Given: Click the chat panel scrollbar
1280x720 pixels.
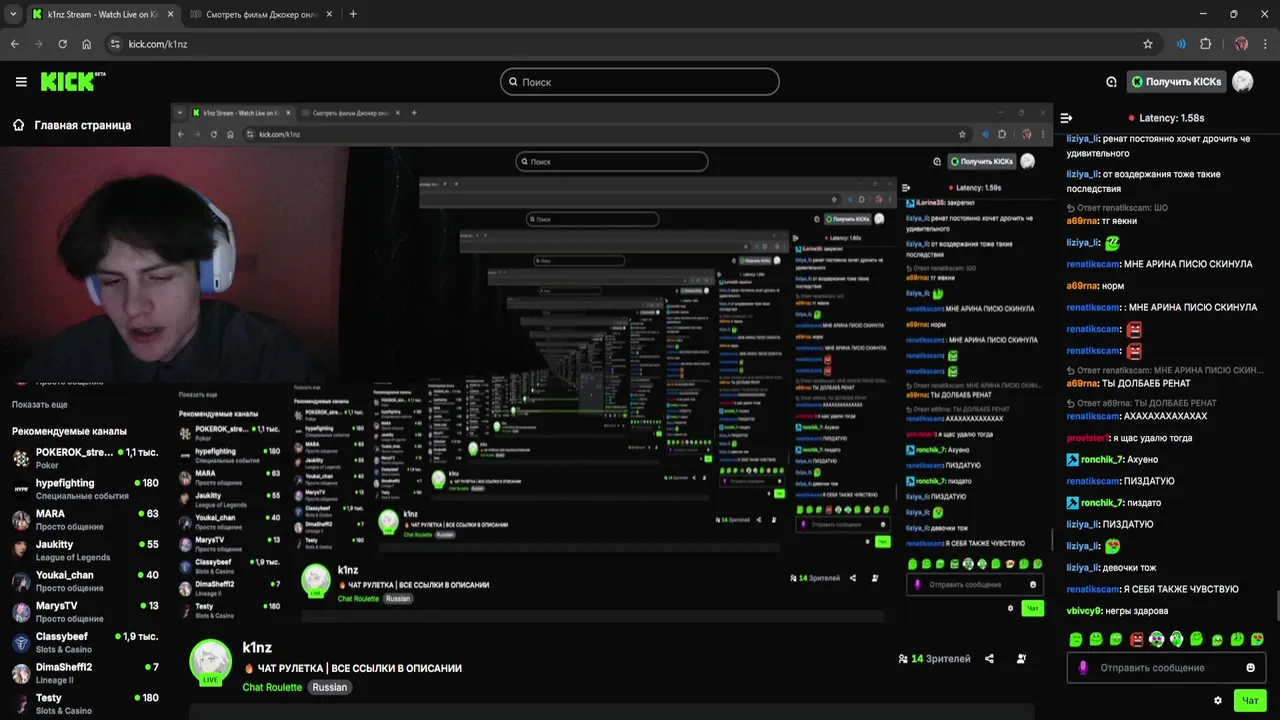Looking at the screenshot, I should pyautogui.click(x=1276, y=606).
